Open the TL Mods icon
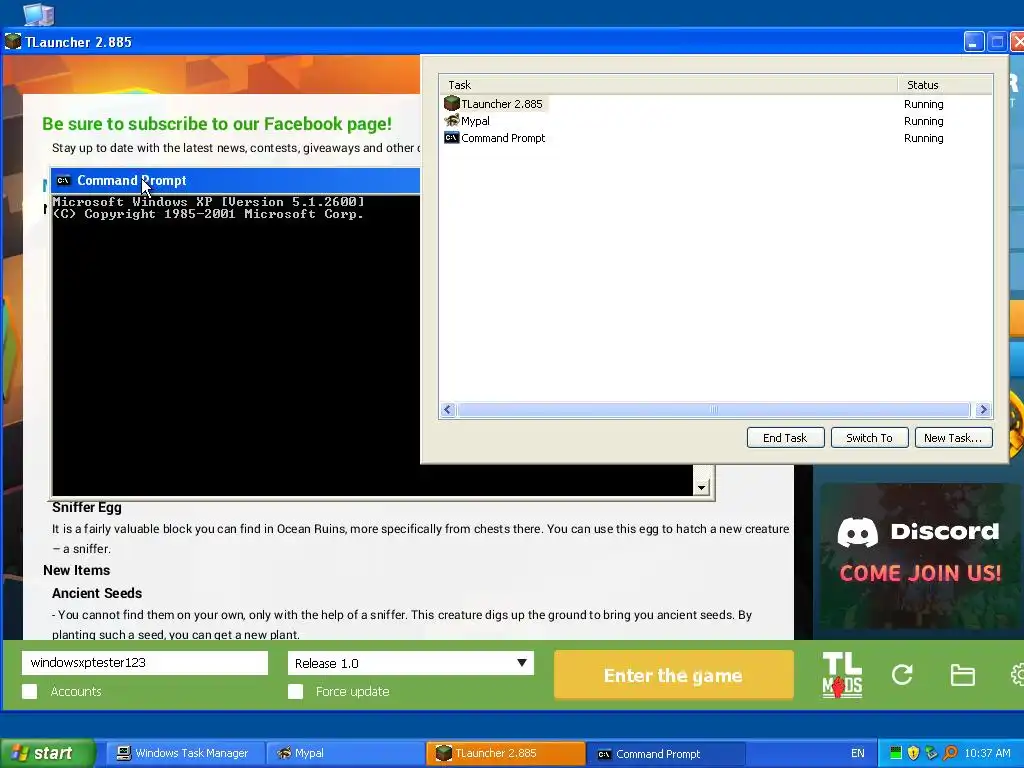 click(x=842, y=675)
